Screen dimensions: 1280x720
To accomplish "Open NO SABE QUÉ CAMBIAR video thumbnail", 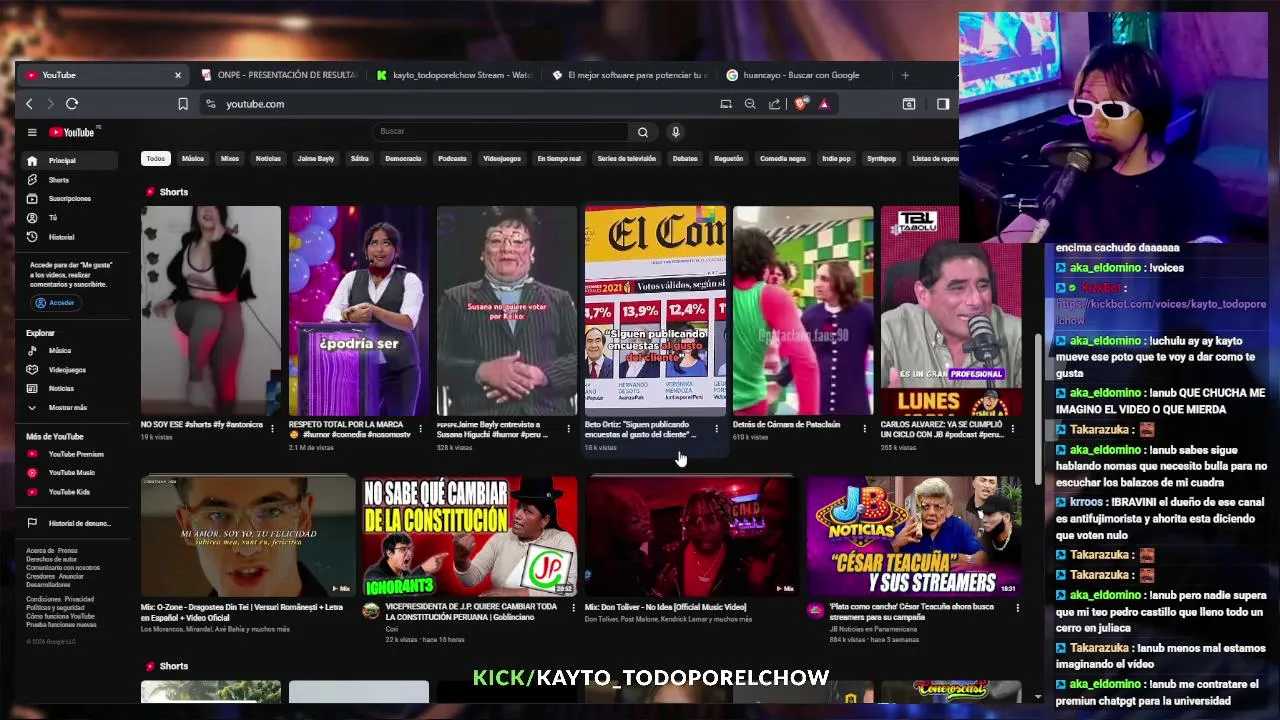I will click(x=470, y=536).
